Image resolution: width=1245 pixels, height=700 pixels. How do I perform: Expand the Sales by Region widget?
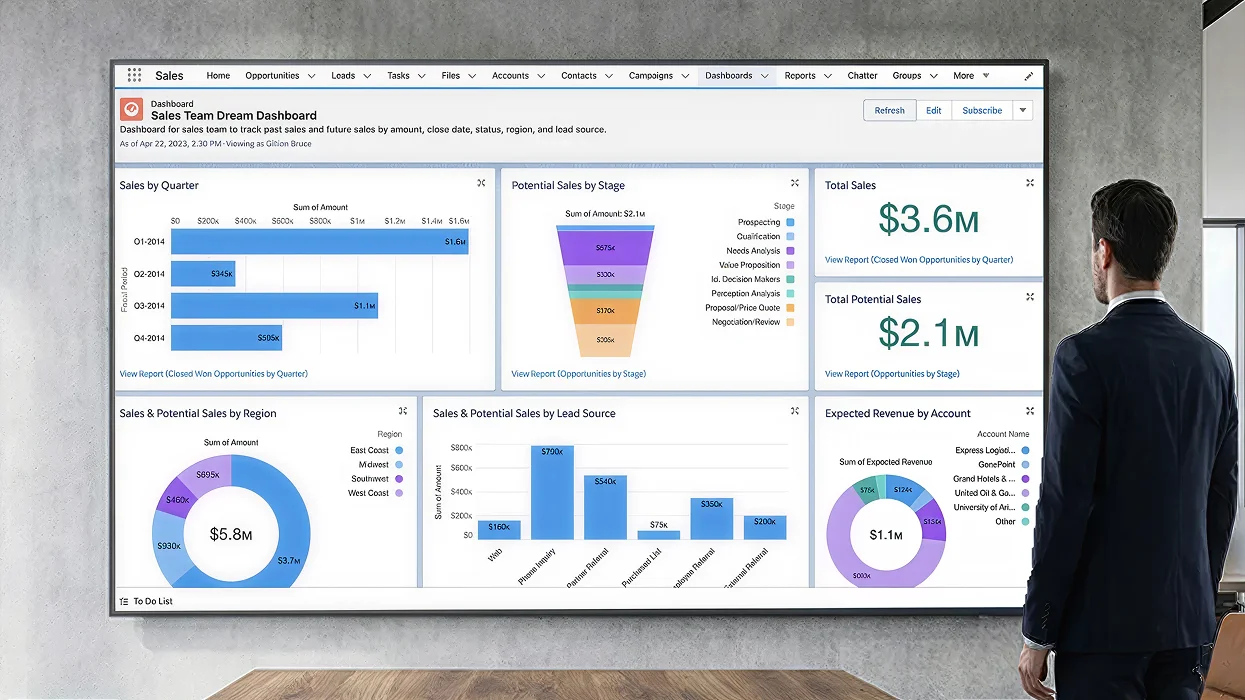tap(403, 412)
